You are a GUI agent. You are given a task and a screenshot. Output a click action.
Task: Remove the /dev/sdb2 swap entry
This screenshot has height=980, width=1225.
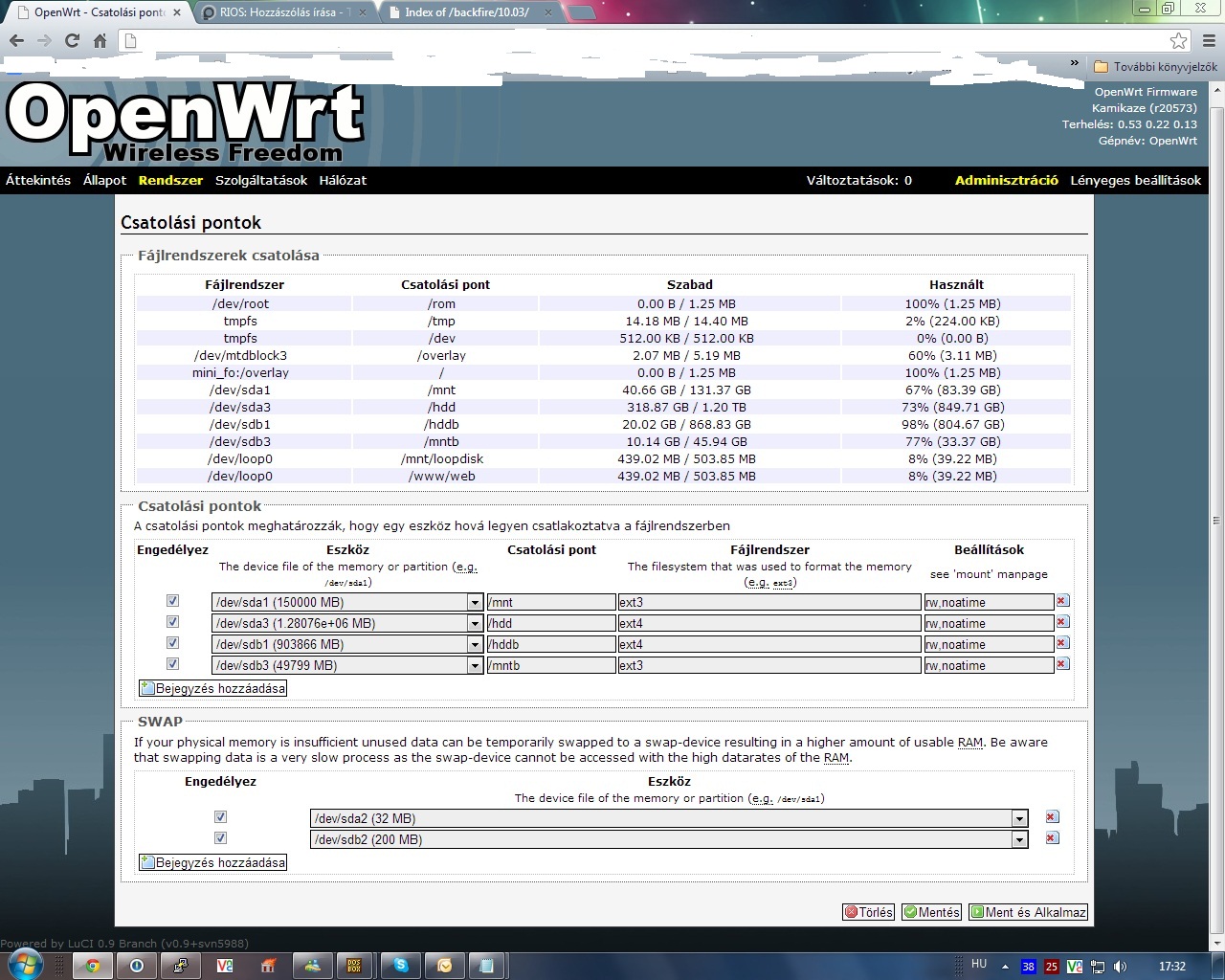1052,838
